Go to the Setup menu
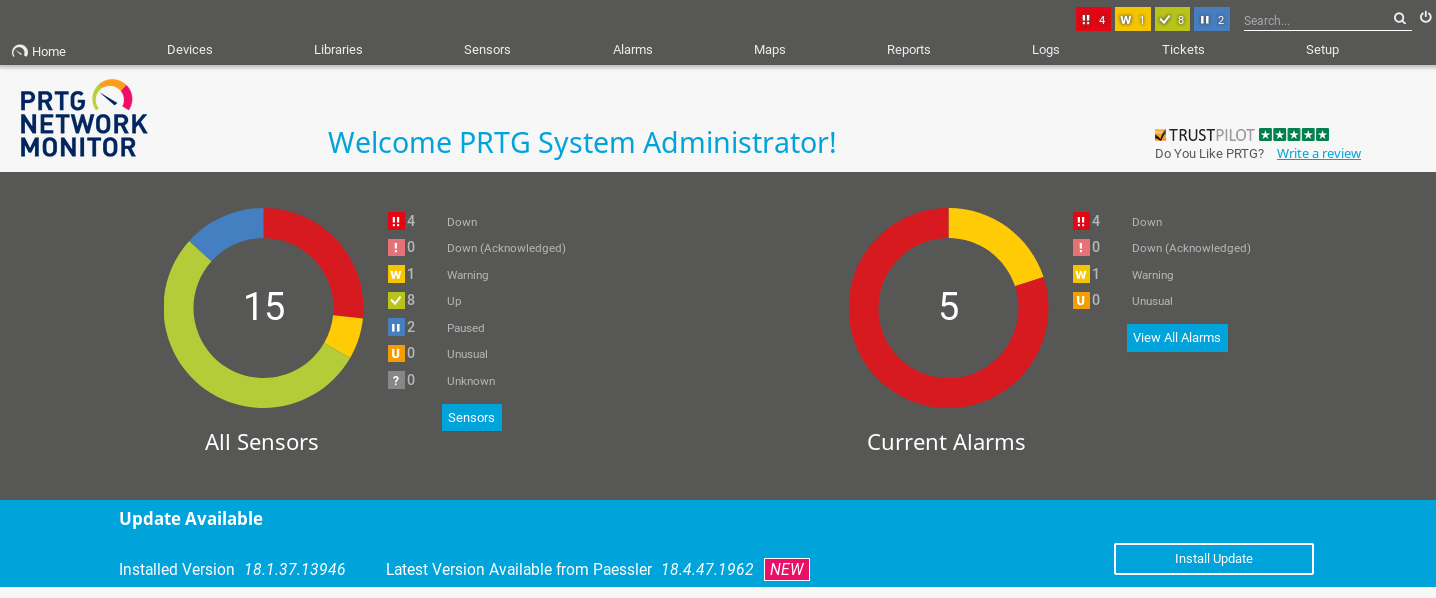The width and height of the screenshot is (1436, 598). [1321, 50]
